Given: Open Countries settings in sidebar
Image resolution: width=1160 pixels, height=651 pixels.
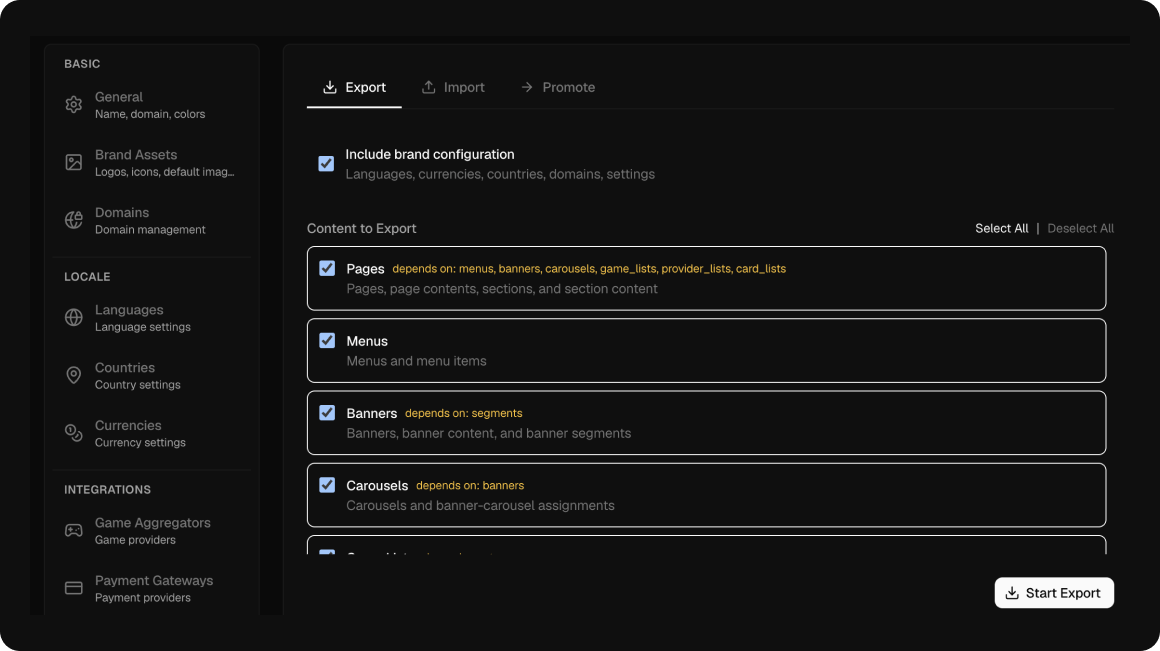Looking at the screenshot, I should click(x=152, y=375).
